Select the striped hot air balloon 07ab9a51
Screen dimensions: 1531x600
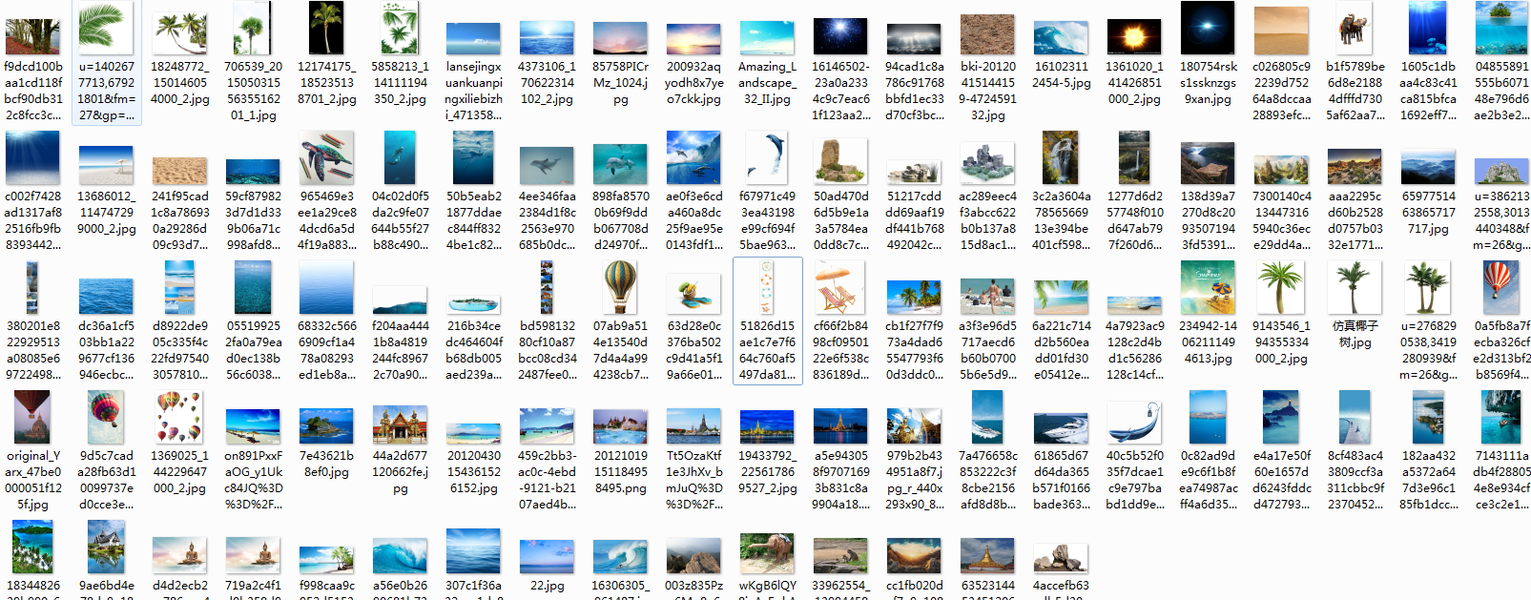point(620,287)
